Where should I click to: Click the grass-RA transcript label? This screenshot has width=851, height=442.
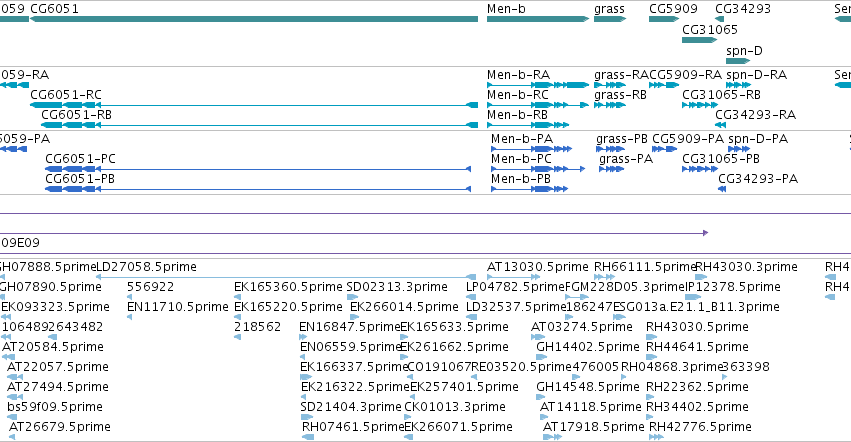[621, 74]
